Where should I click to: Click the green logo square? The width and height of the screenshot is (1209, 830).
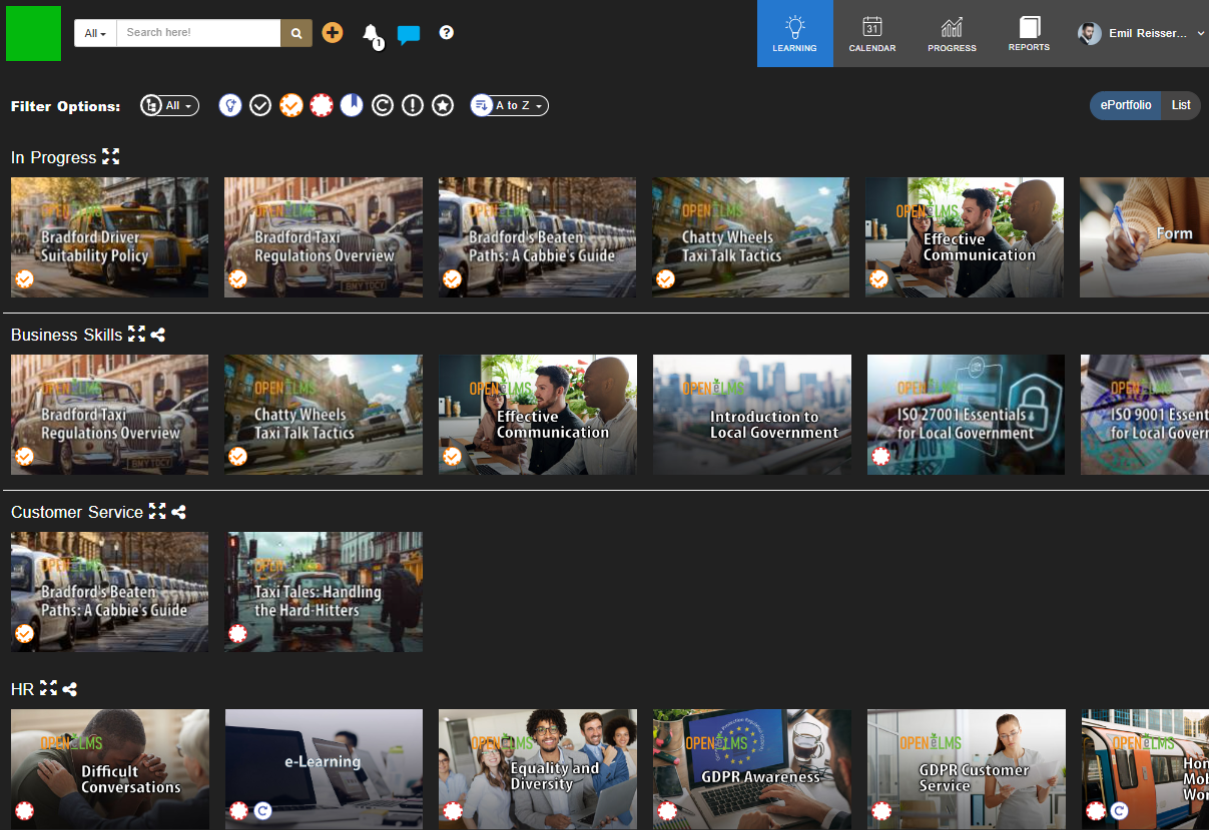click(33, 33)
